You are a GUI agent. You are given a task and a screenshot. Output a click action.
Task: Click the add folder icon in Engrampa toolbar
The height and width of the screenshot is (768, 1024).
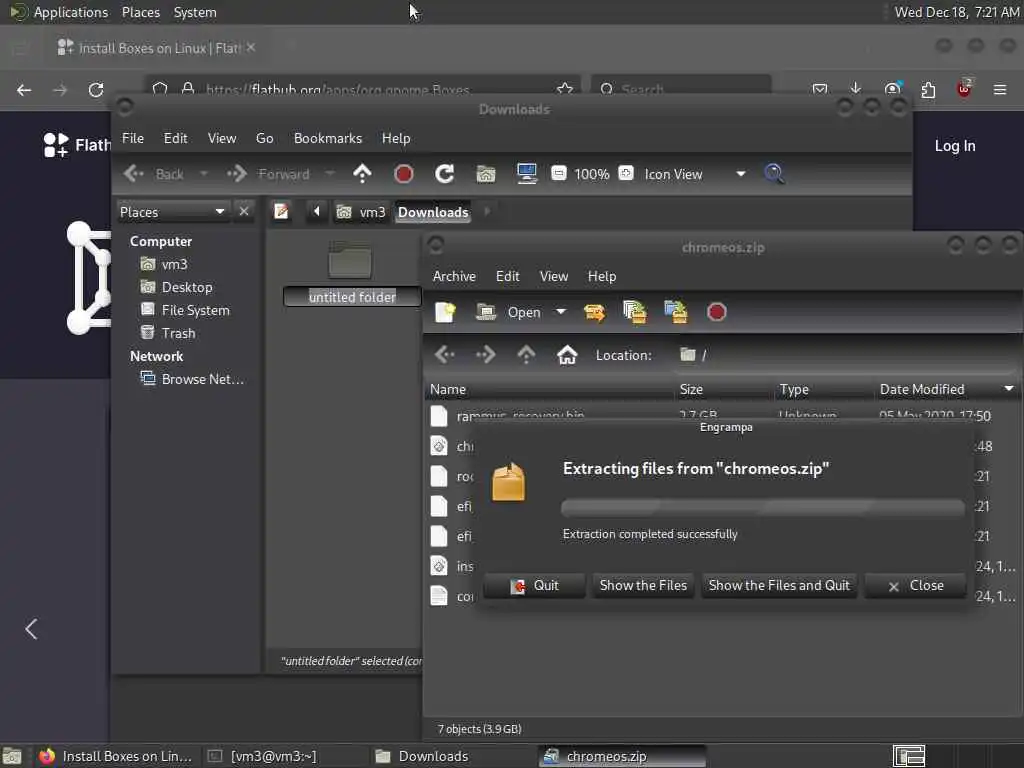point(675,312)
